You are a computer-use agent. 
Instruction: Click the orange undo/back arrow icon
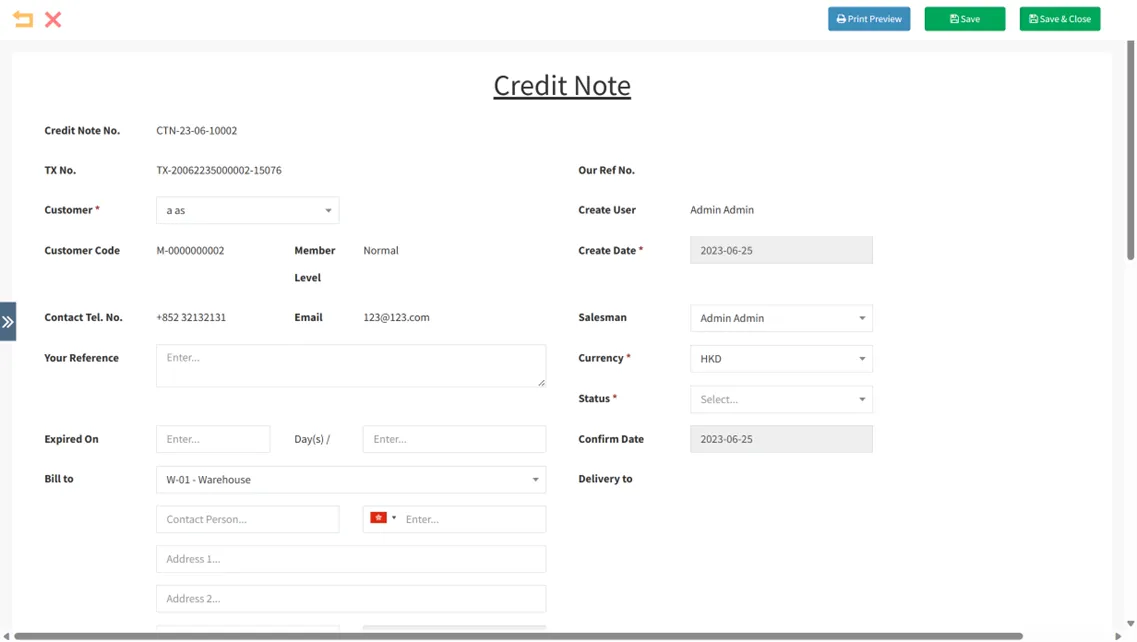point(23,19)
